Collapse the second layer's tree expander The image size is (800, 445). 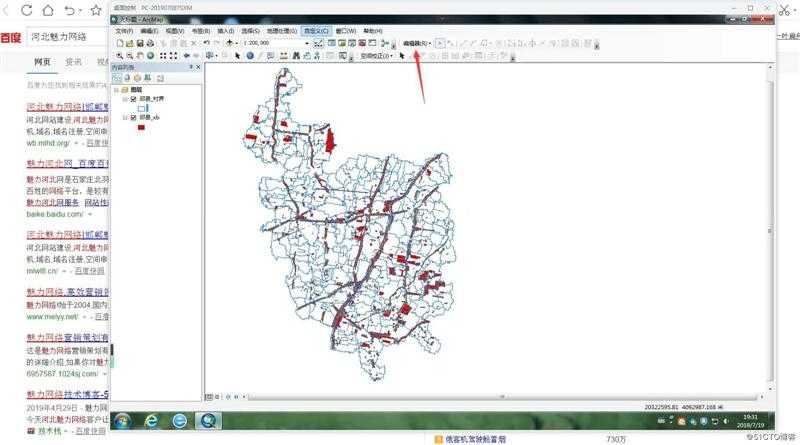pyautogui.click(x=125, y=117)
